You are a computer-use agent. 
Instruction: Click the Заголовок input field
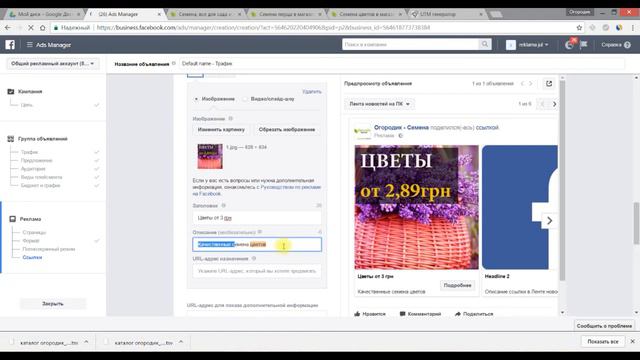click(x=257, y=218)
